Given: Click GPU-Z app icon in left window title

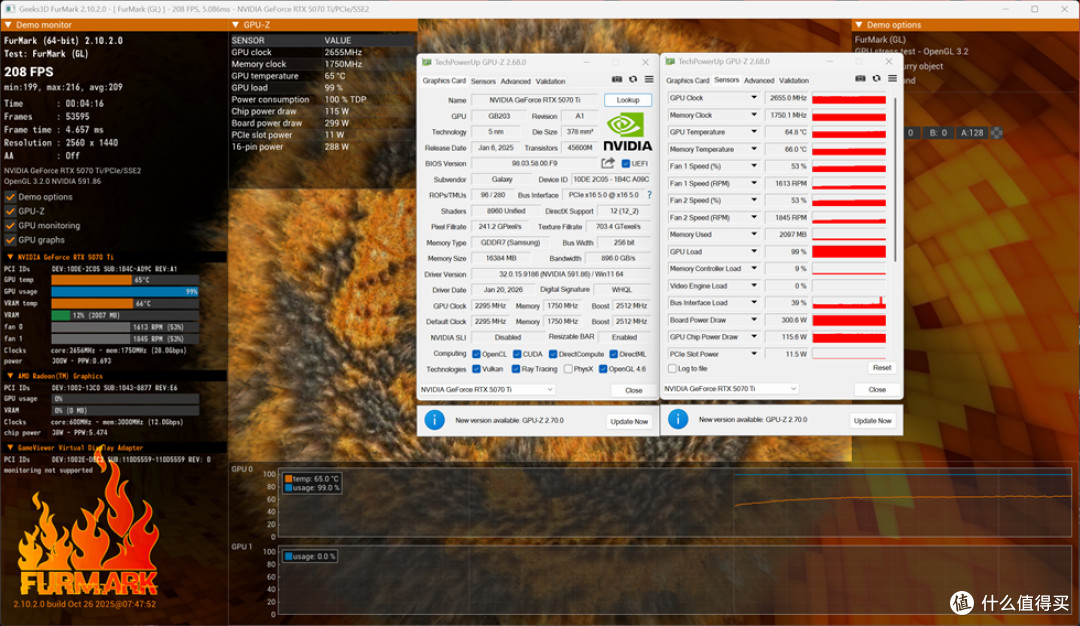Looking at the screenshot, I should (x=426, y=62).
